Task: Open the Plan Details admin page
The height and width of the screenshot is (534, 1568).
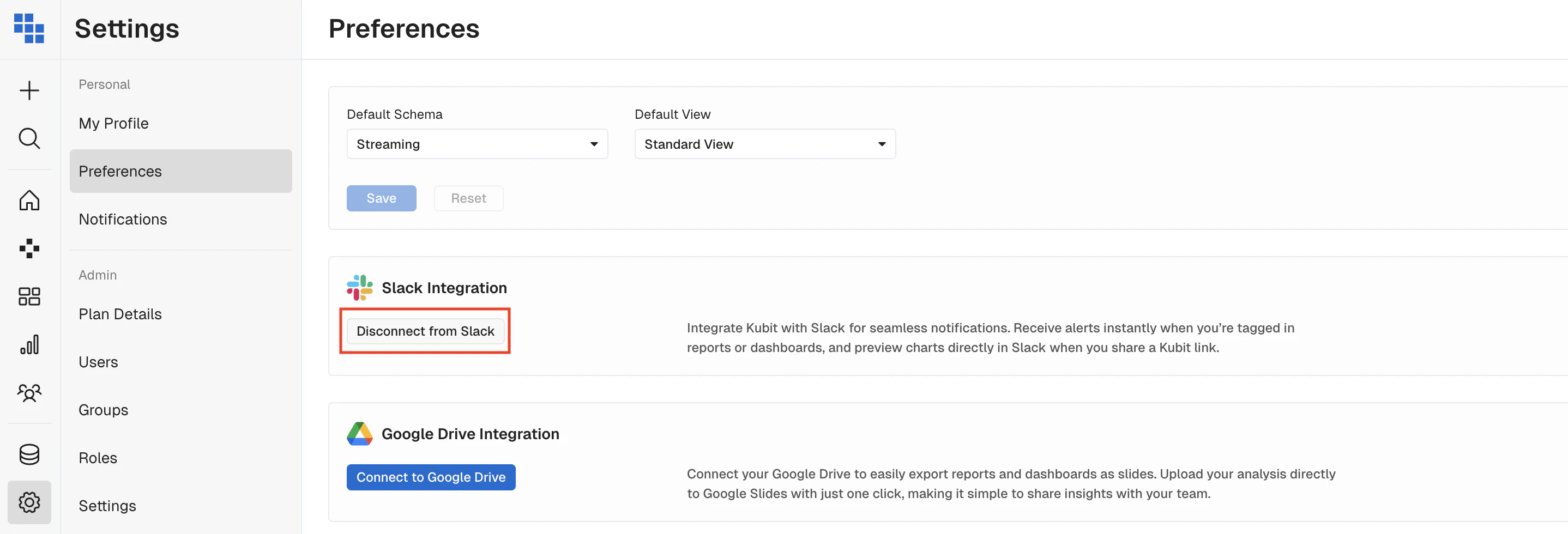Action: (x=120, y=314)
